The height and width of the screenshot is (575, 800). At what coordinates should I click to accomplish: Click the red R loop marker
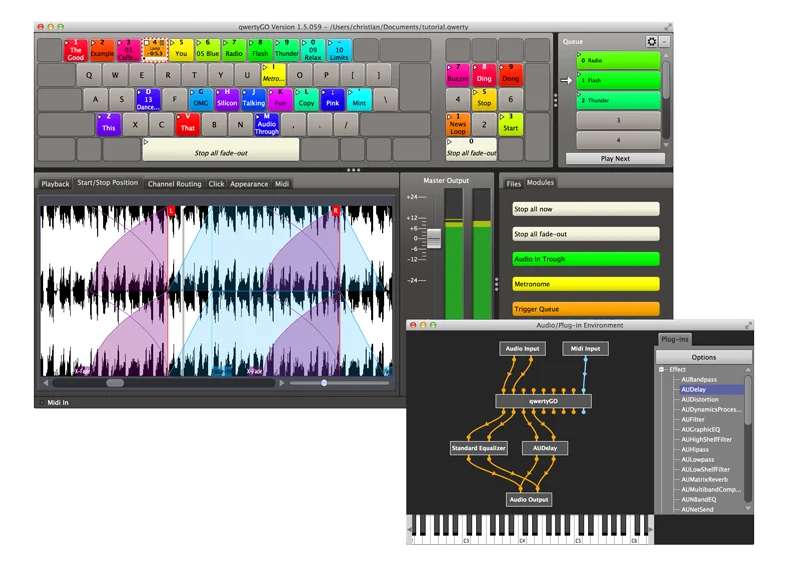click(336, 210)
